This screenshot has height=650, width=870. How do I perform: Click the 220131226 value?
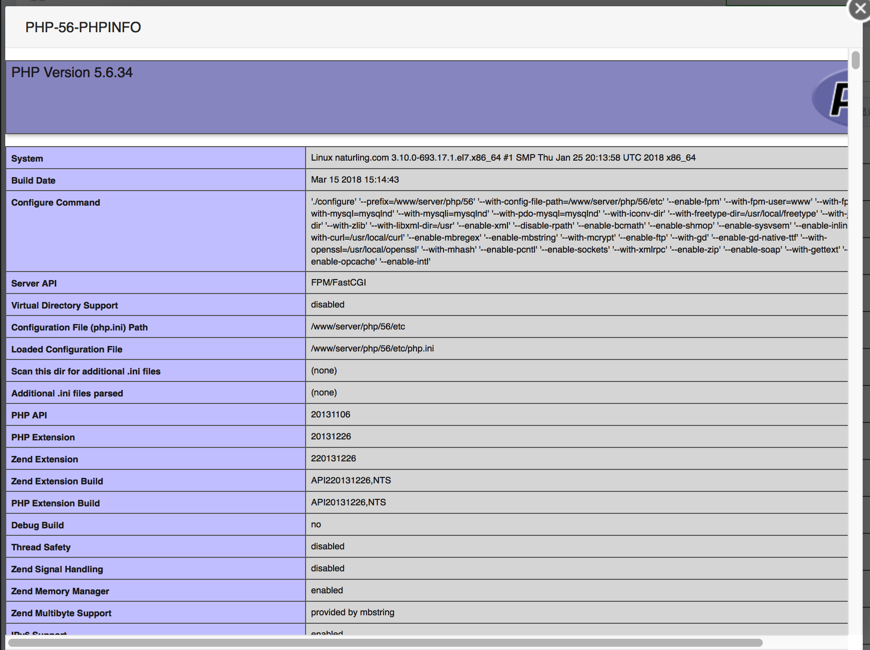click(x=333, y=458)
